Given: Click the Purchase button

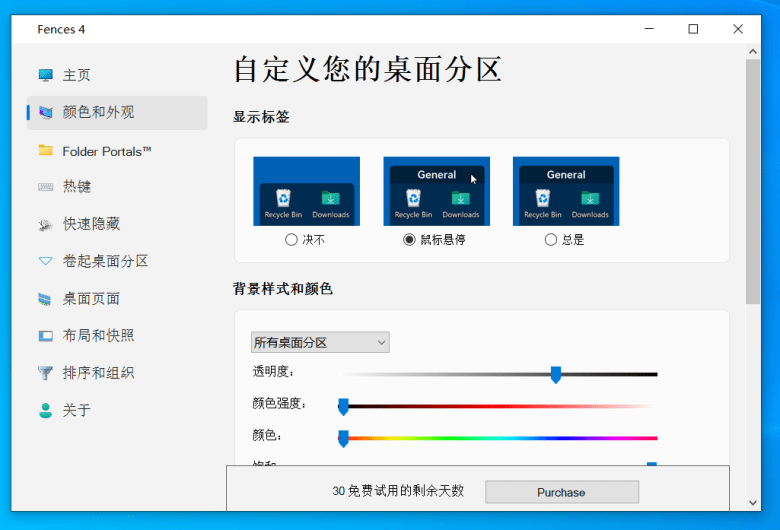Looking at the screenshot, I should point(562,492).
